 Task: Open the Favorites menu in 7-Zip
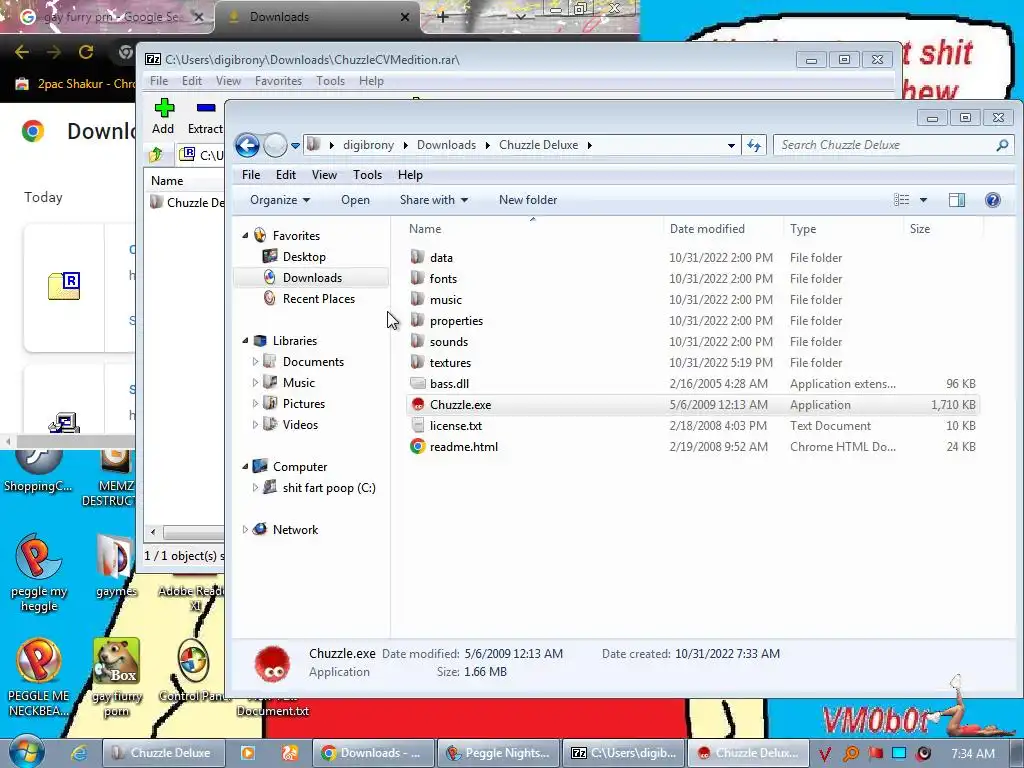click(x=278, y=81)
